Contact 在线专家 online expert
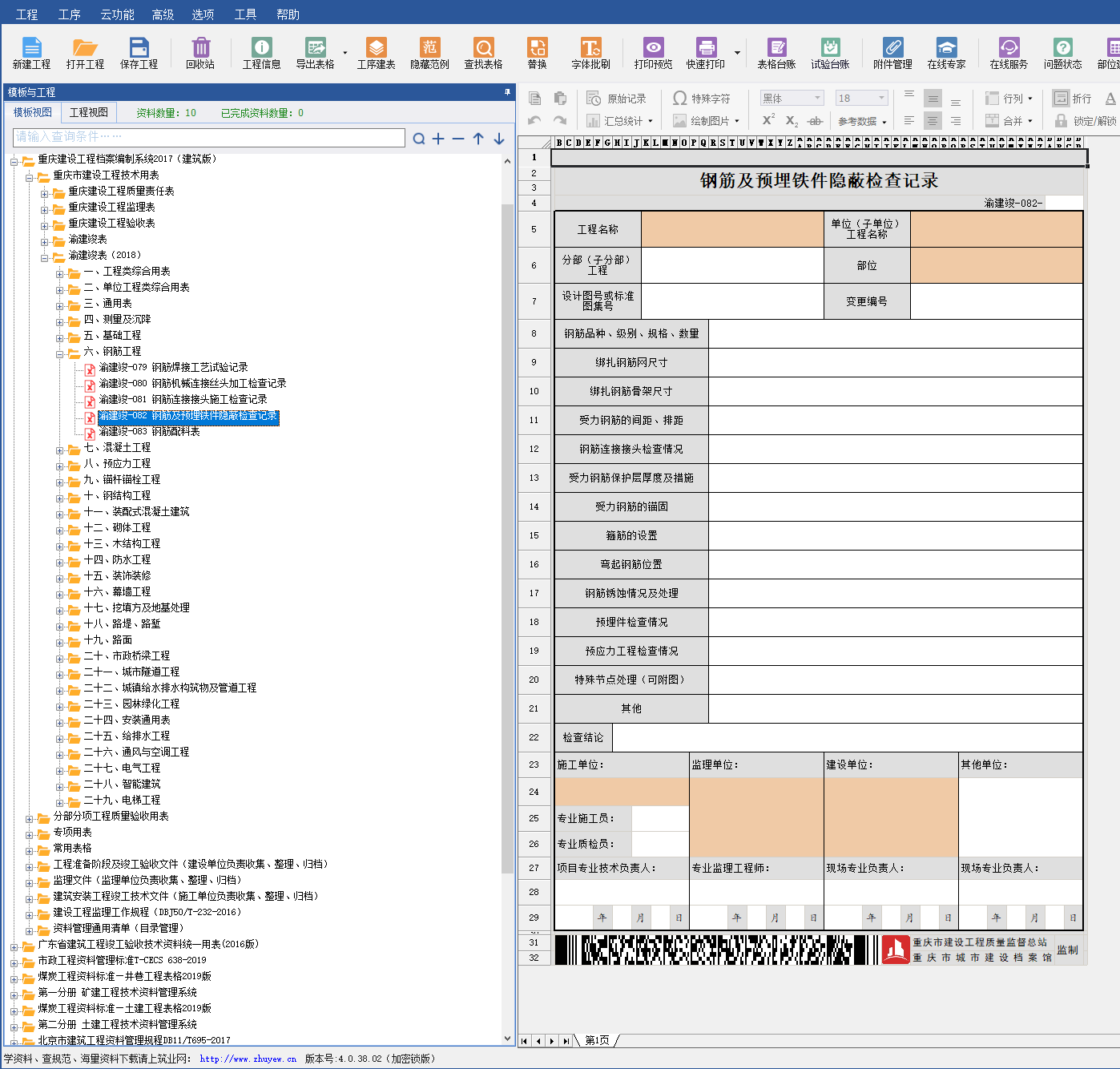 (x=946, y=53)
